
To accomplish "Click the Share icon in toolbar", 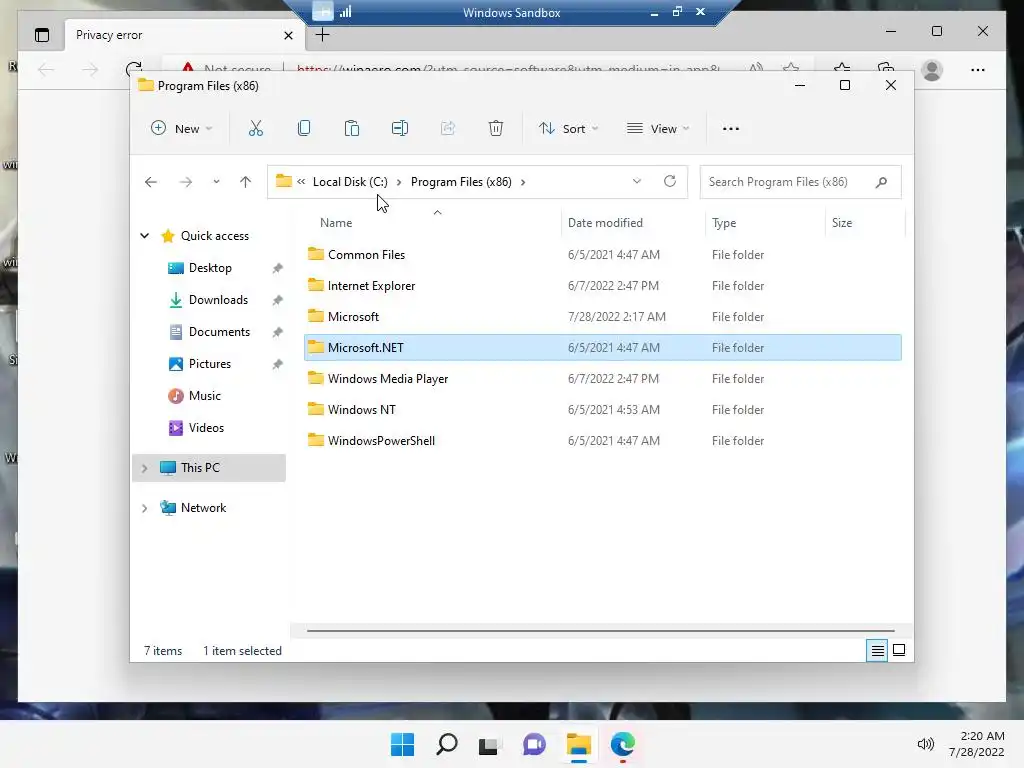I will click(448, 129).
